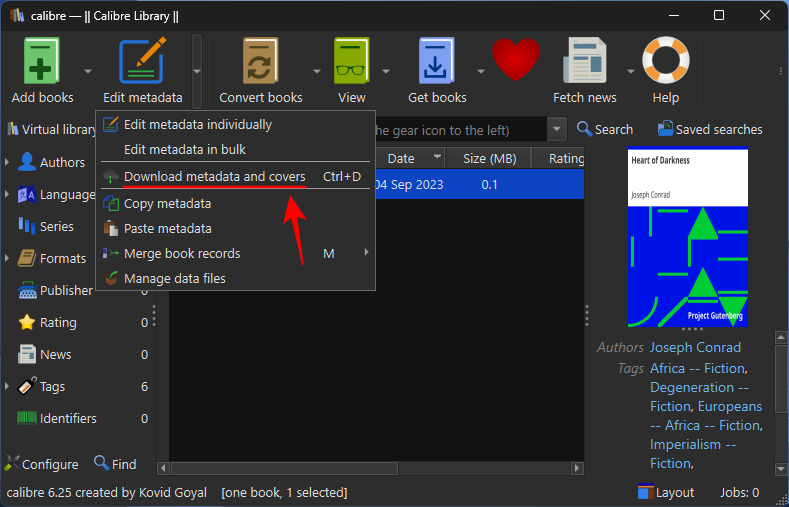Click the Imperialism -- Fiction tag link
Screen dimensions: 789x507
[692, 454]
